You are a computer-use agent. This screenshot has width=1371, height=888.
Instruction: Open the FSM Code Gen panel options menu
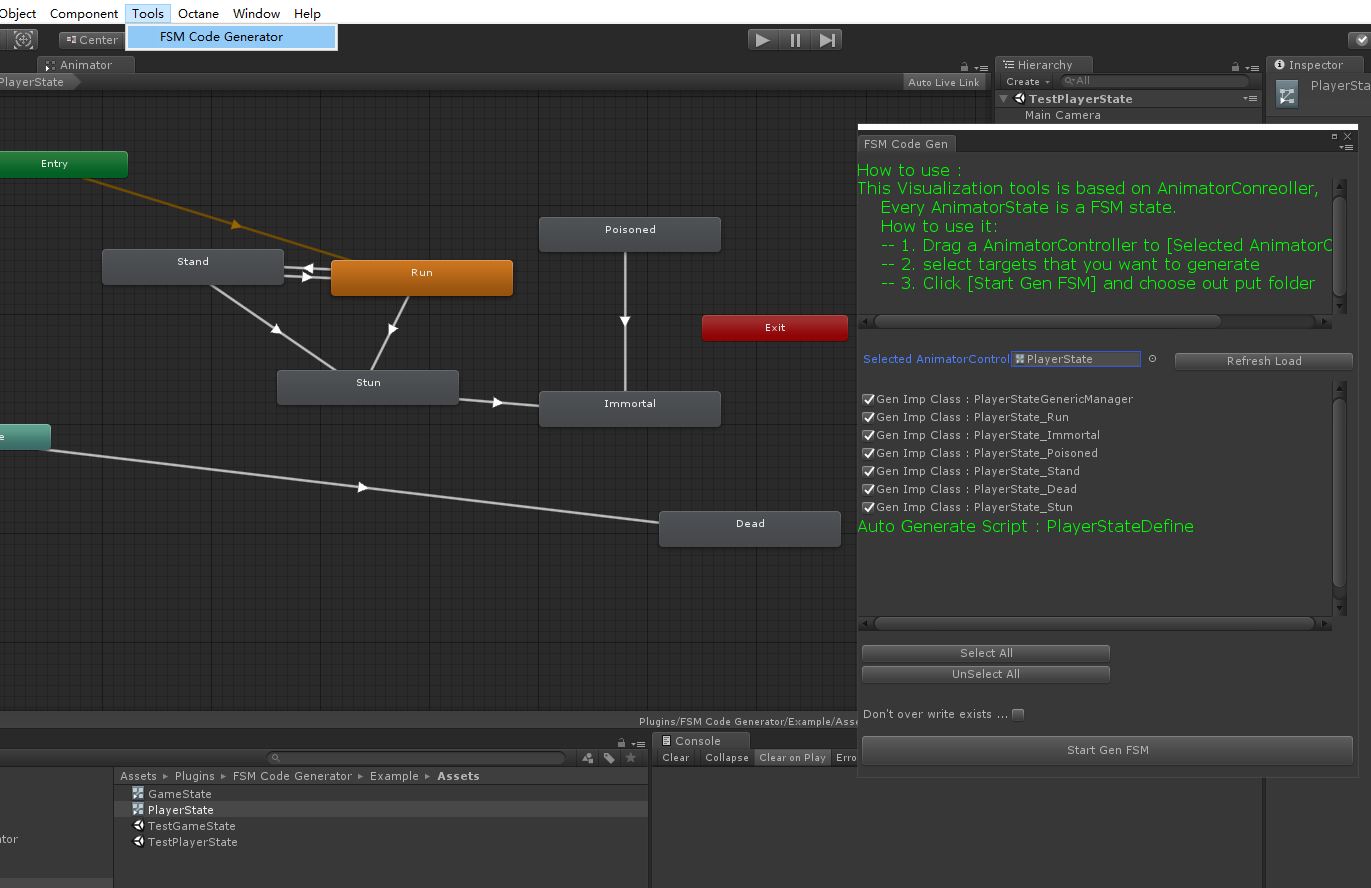coord(1346,147)
